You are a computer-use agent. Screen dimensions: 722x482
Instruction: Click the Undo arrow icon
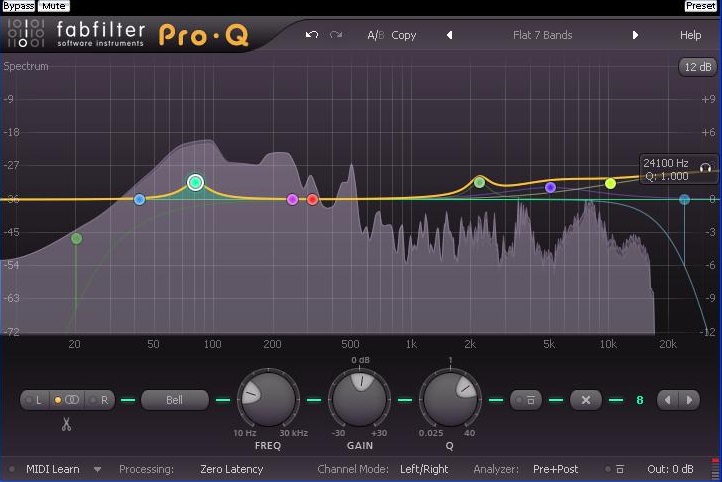pos(312,35)
